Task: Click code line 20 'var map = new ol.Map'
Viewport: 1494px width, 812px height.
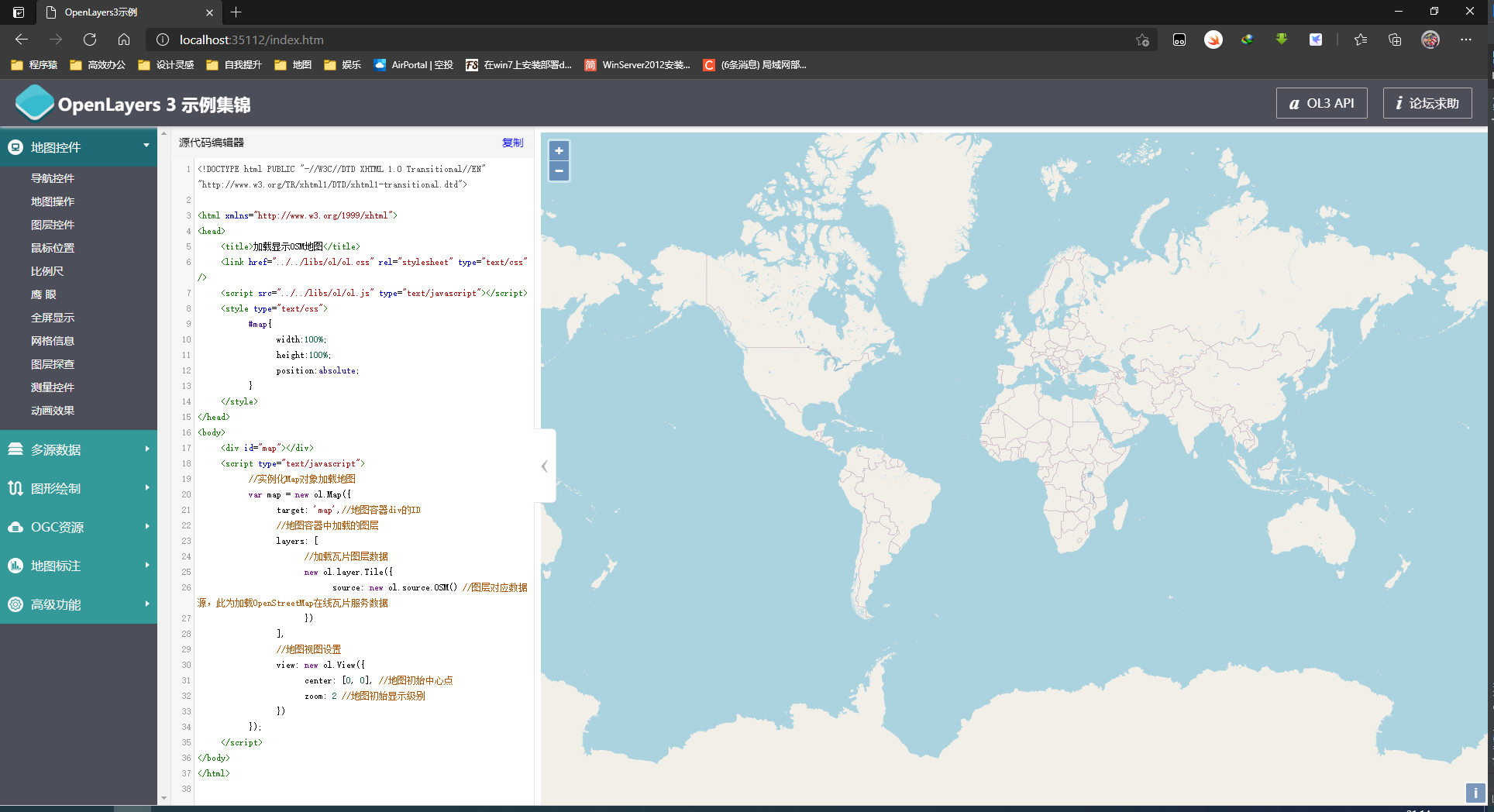Action: [x=299, y=494]
